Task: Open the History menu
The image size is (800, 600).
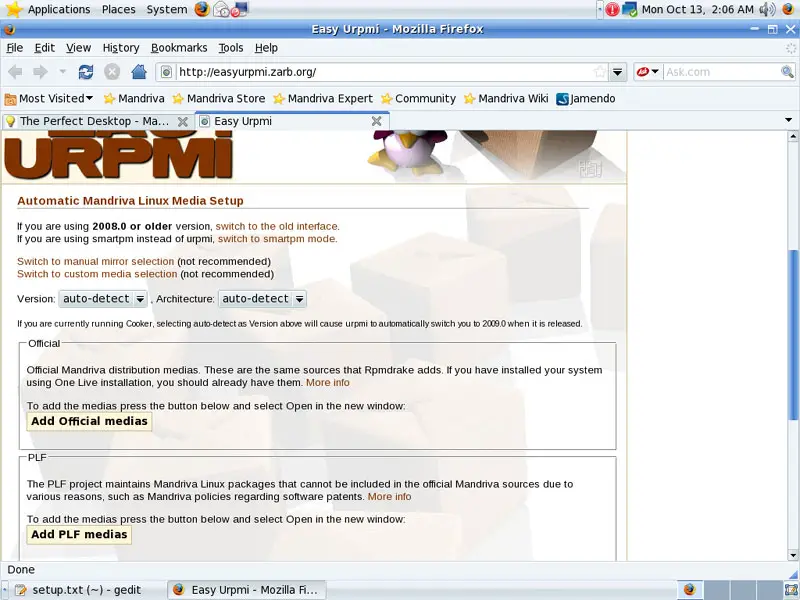Action: (x=121, y=48)
